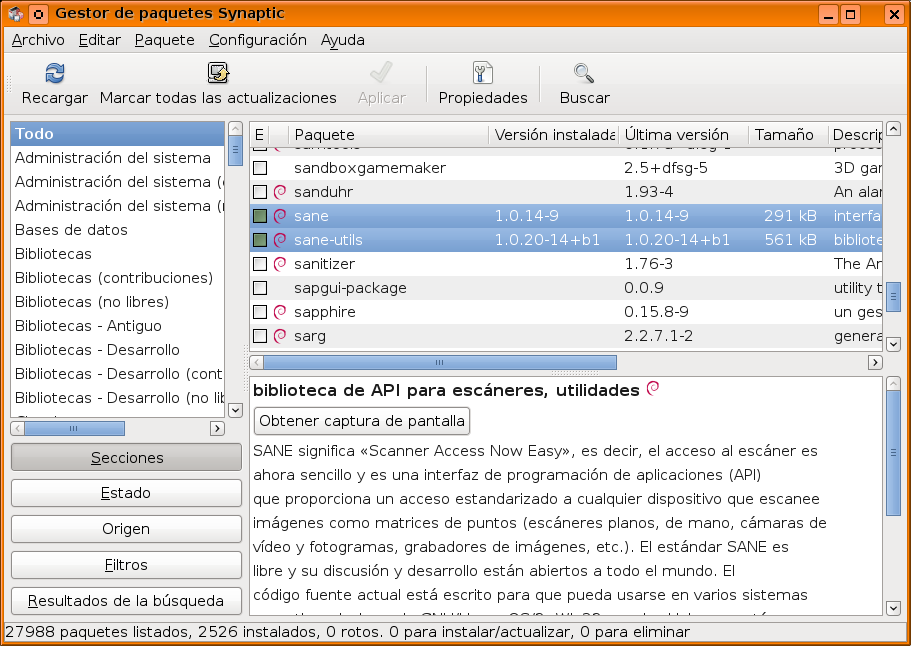Select Bibliotecas (contribuciones) section
Viewport: 911px width, 646px height.
point(117,278)
